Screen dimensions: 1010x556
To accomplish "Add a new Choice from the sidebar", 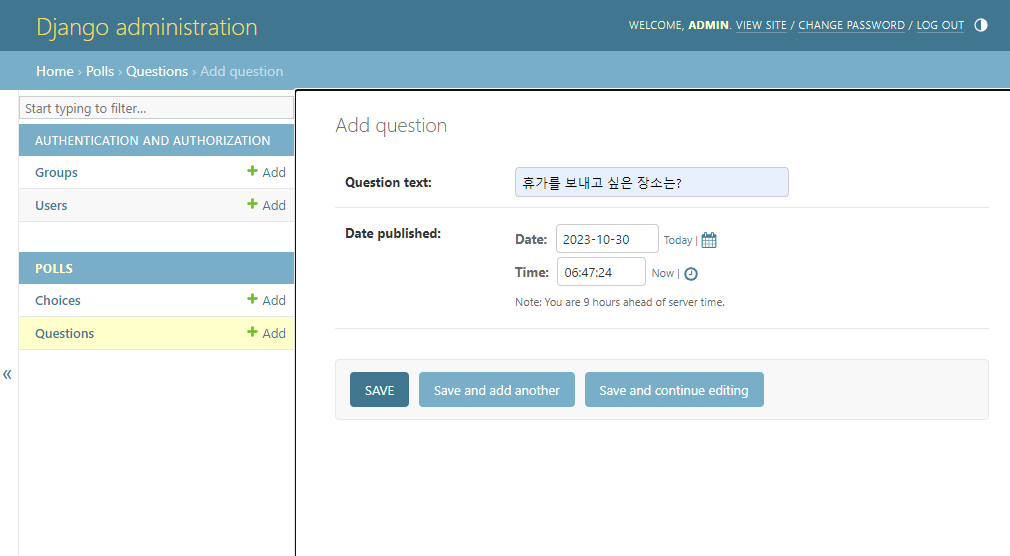I will (267, 300).
